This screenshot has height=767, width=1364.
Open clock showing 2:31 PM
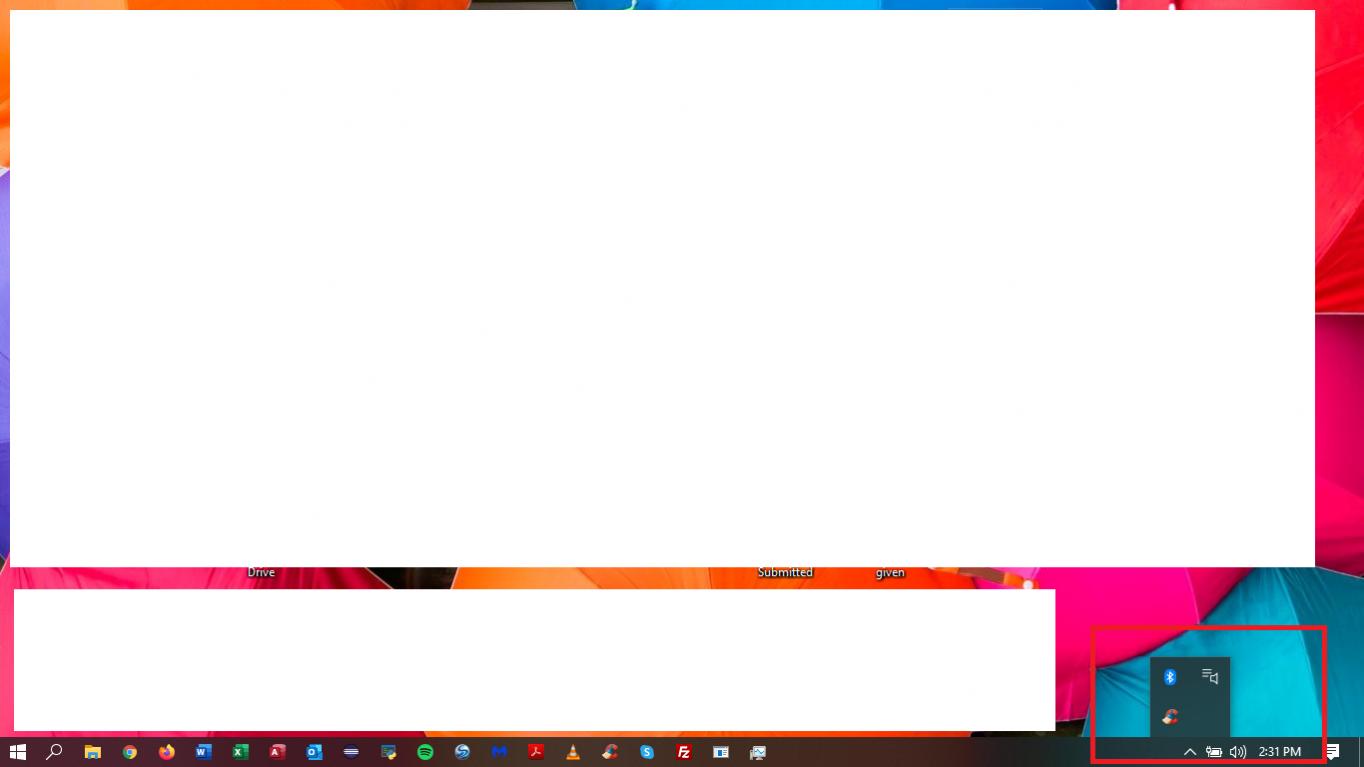point(1280,752)
